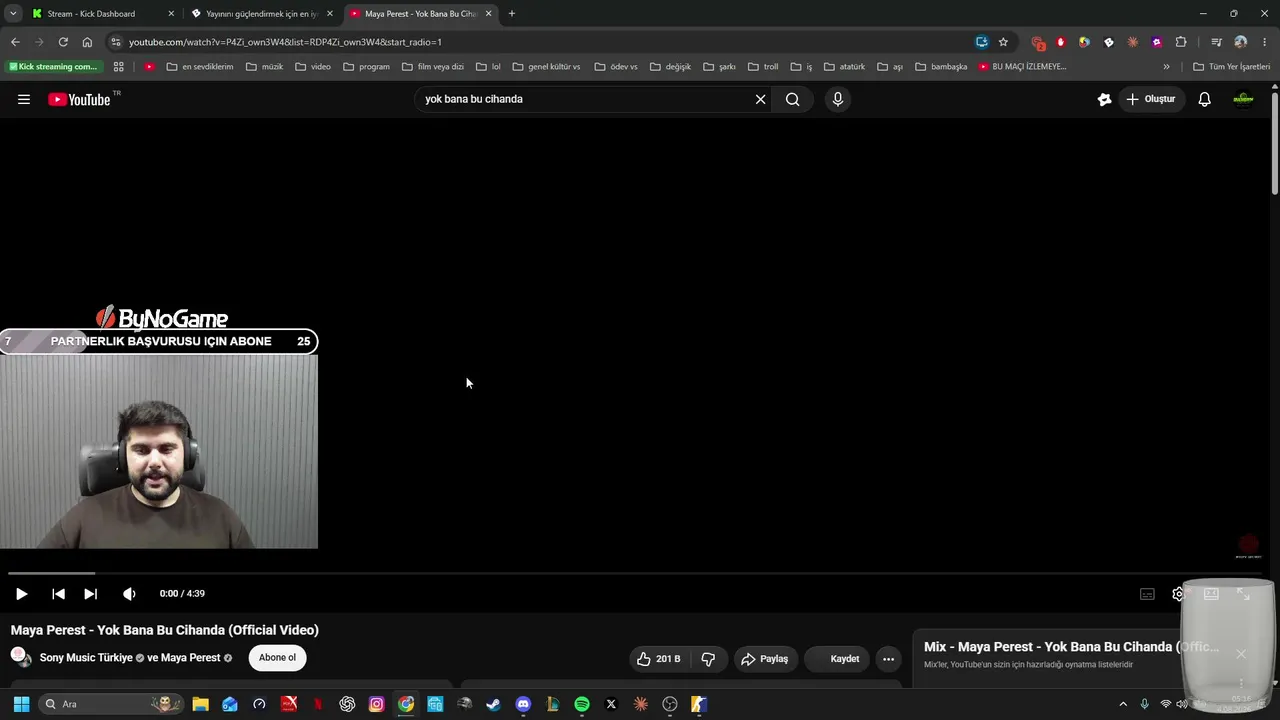Open the YouTube guide hamburger menu

coord(24,99)
